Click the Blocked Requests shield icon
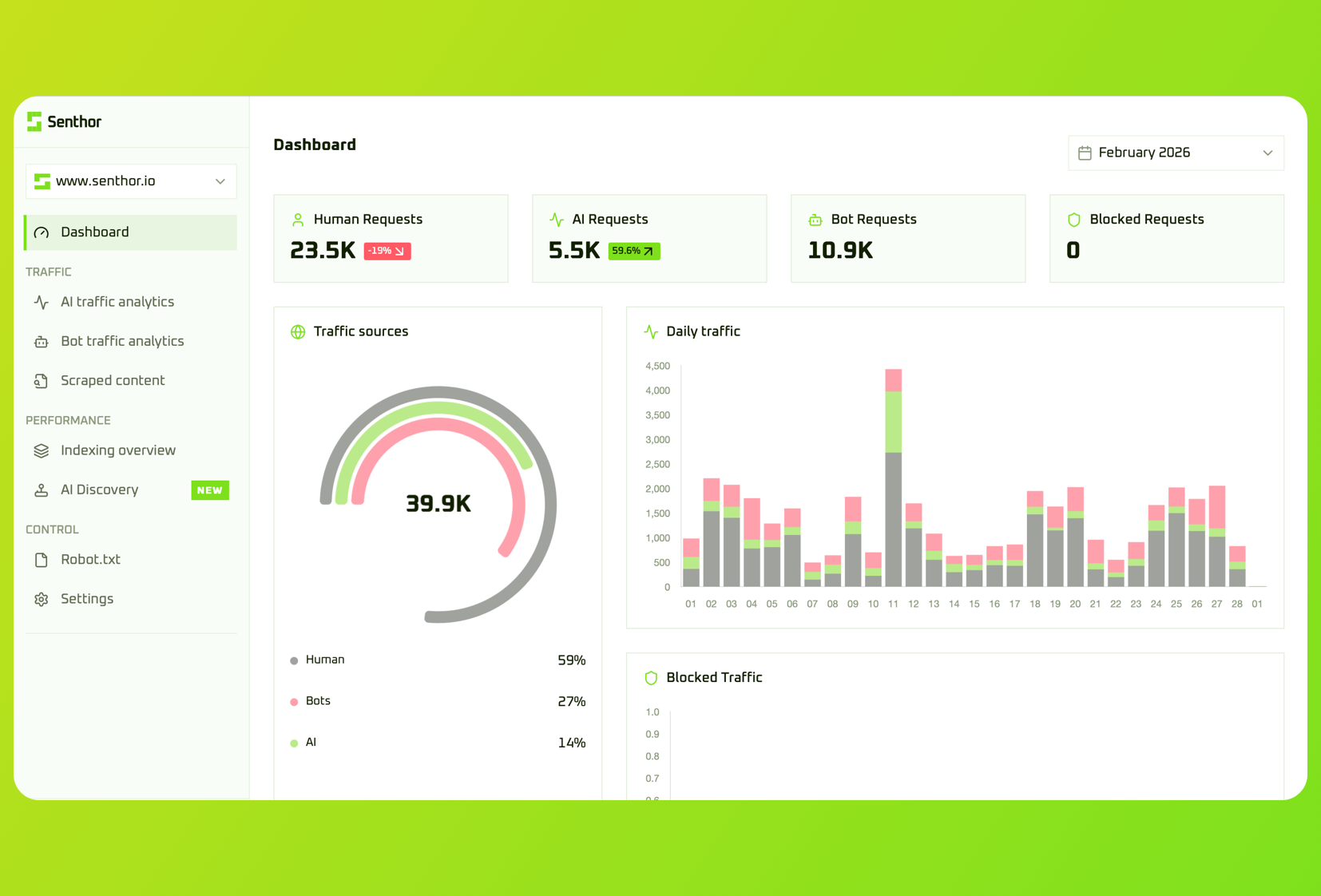The height and width of the screenshot is (896, 1321). point(1074,220)
